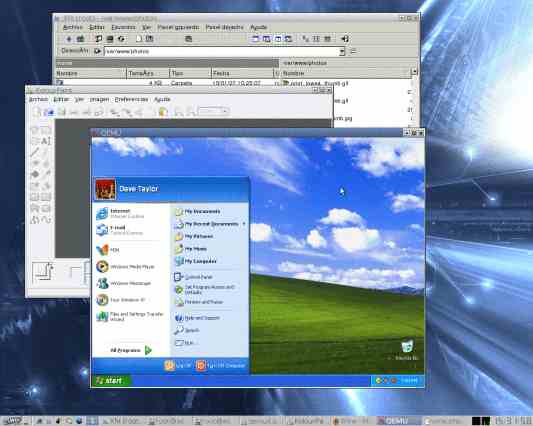Click the directory path input field
This screenshot has width=533, height=426.
(221, 51)
